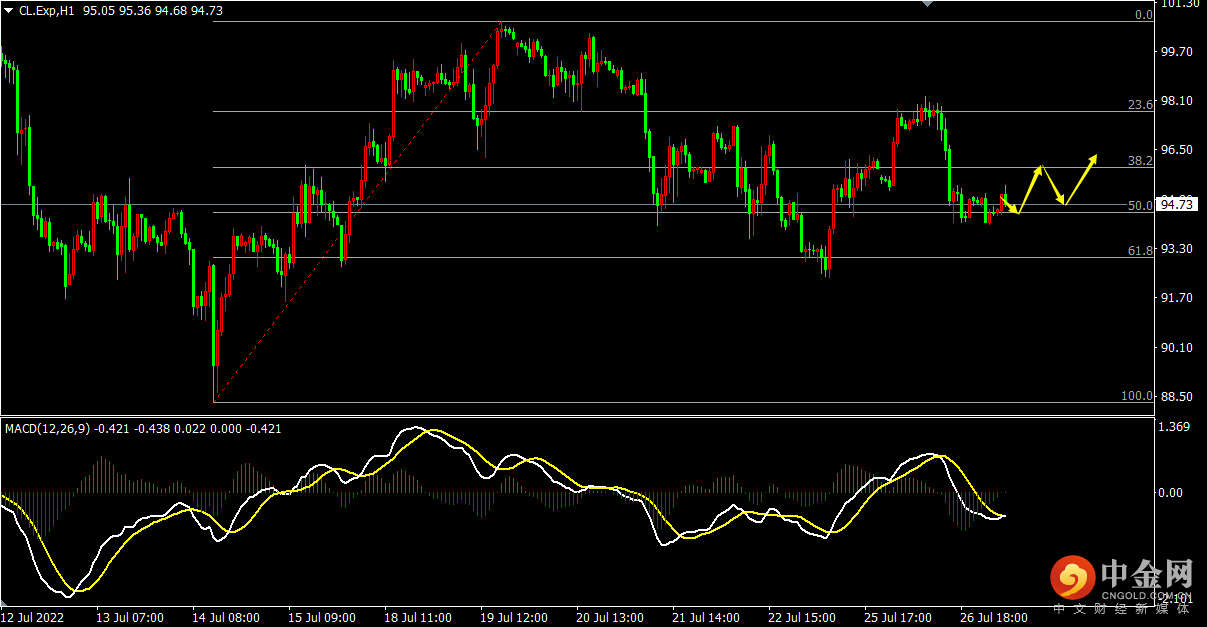1207x627 pixels.
Task: Select the 0.0 Fibonacci level label
Action: click(x=1144, y=15)
